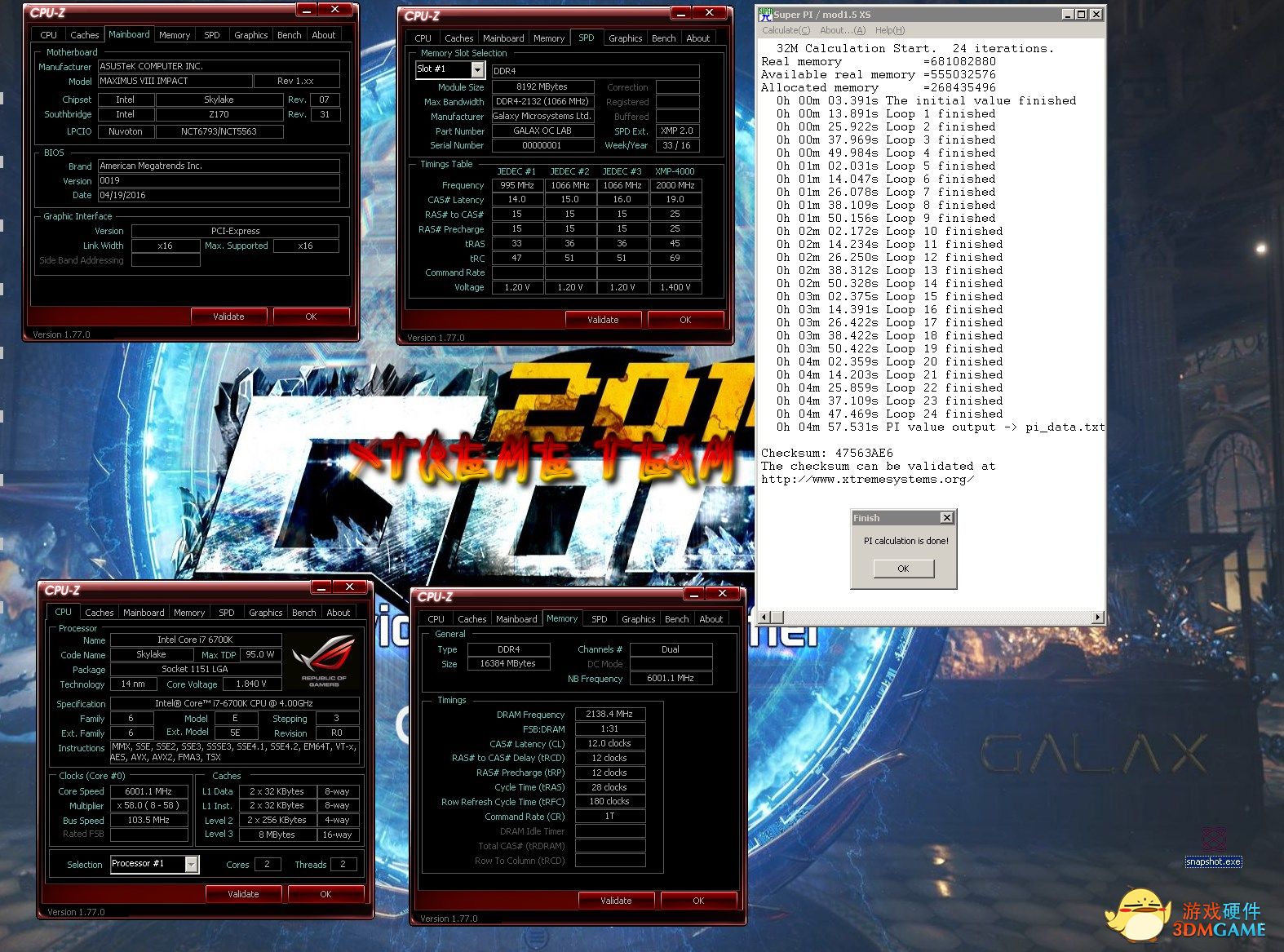Screen dimensions: 1284x952
Task: Open Bench tab in top-center CPU-Z window
Action: tap(664, 38)
